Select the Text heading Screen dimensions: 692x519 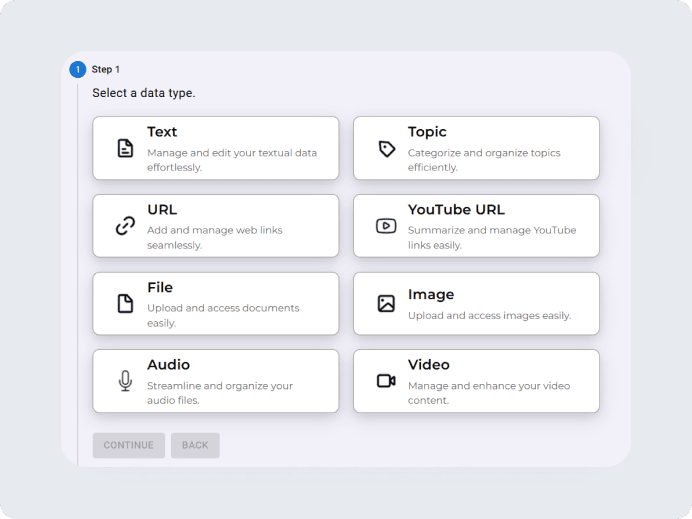(x=162, y=132)
